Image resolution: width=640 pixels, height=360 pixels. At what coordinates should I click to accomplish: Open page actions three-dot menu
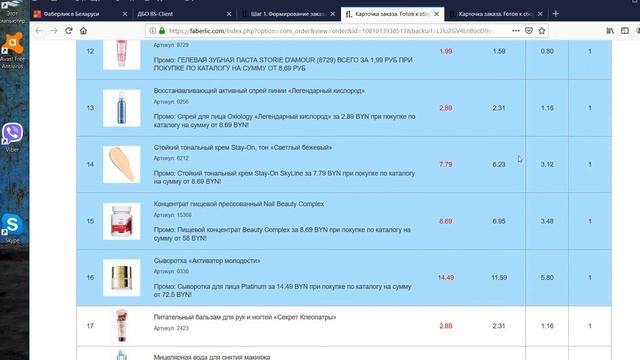coord(516,31)
